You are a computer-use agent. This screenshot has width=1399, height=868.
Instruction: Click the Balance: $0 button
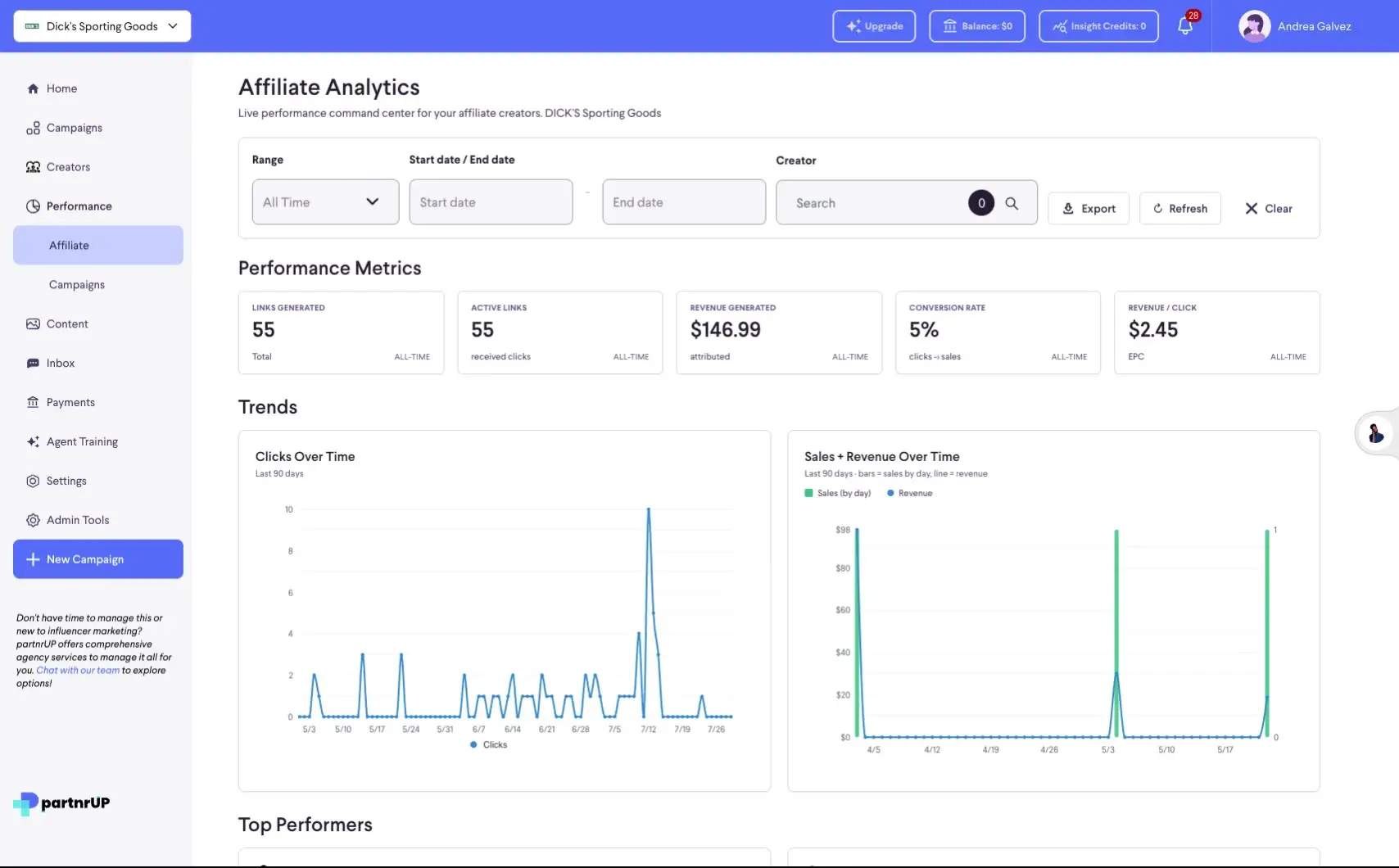[x=977, y=26]
